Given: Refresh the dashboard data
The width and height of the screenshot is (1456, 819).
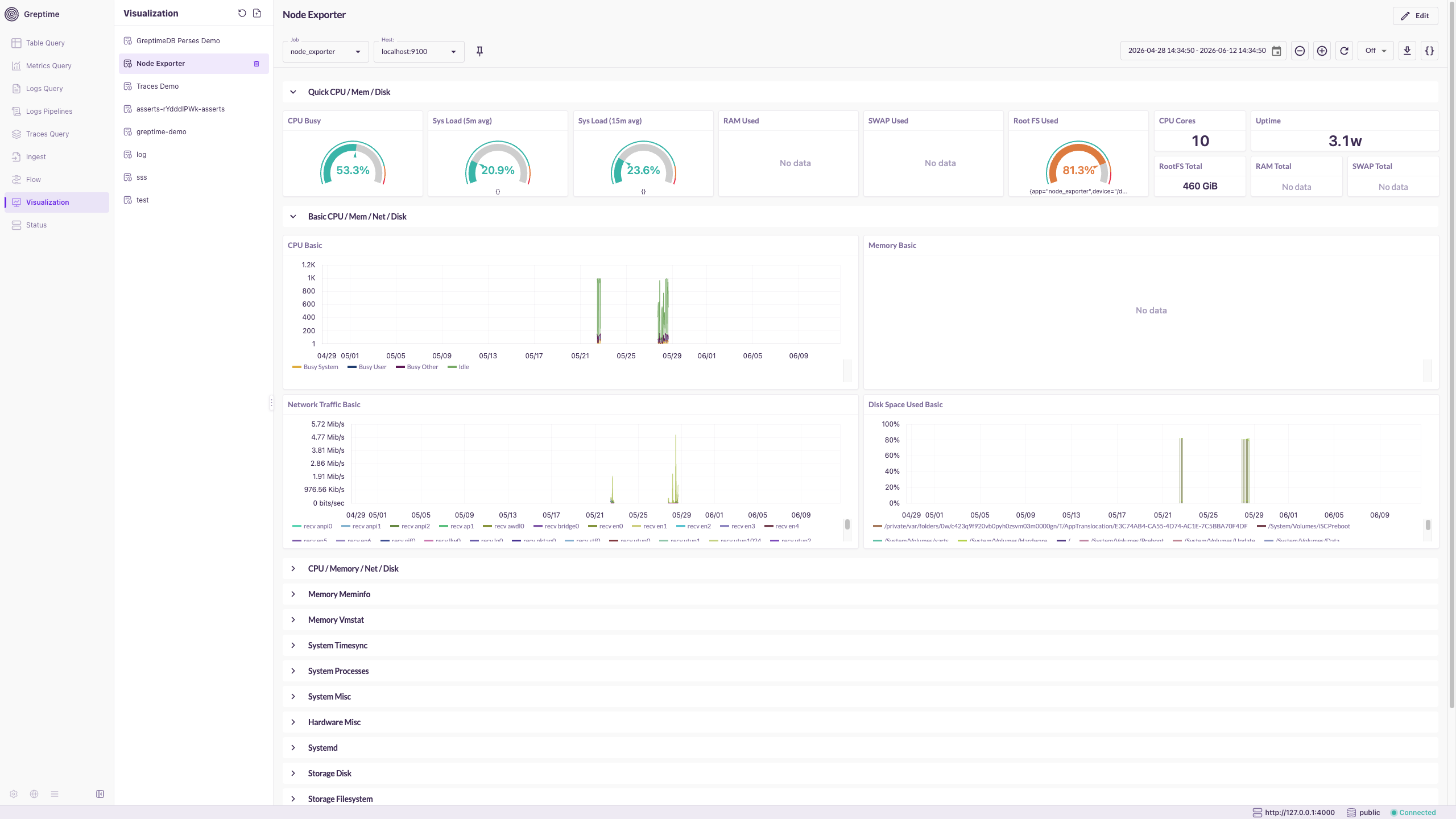Looking at the screenshot, I should point(1344,51).
